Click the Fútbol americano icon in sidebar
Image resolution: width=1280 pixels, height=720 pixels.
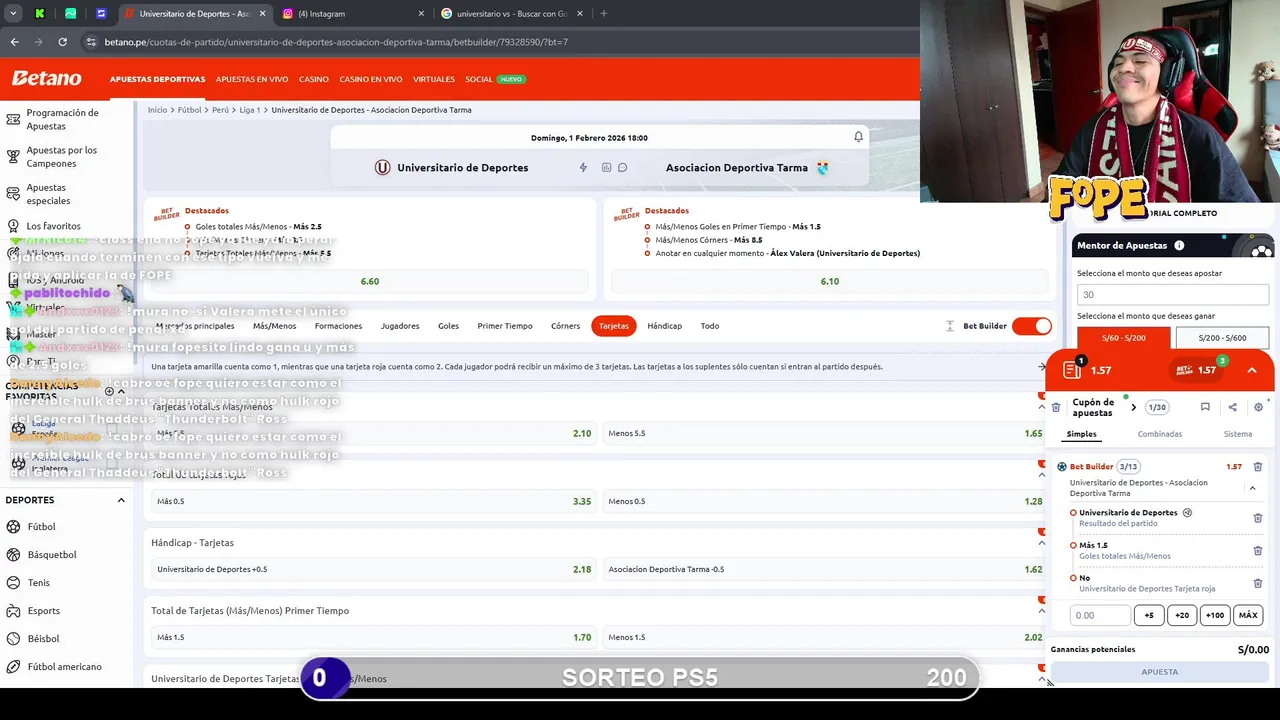(x=13, y=666)
